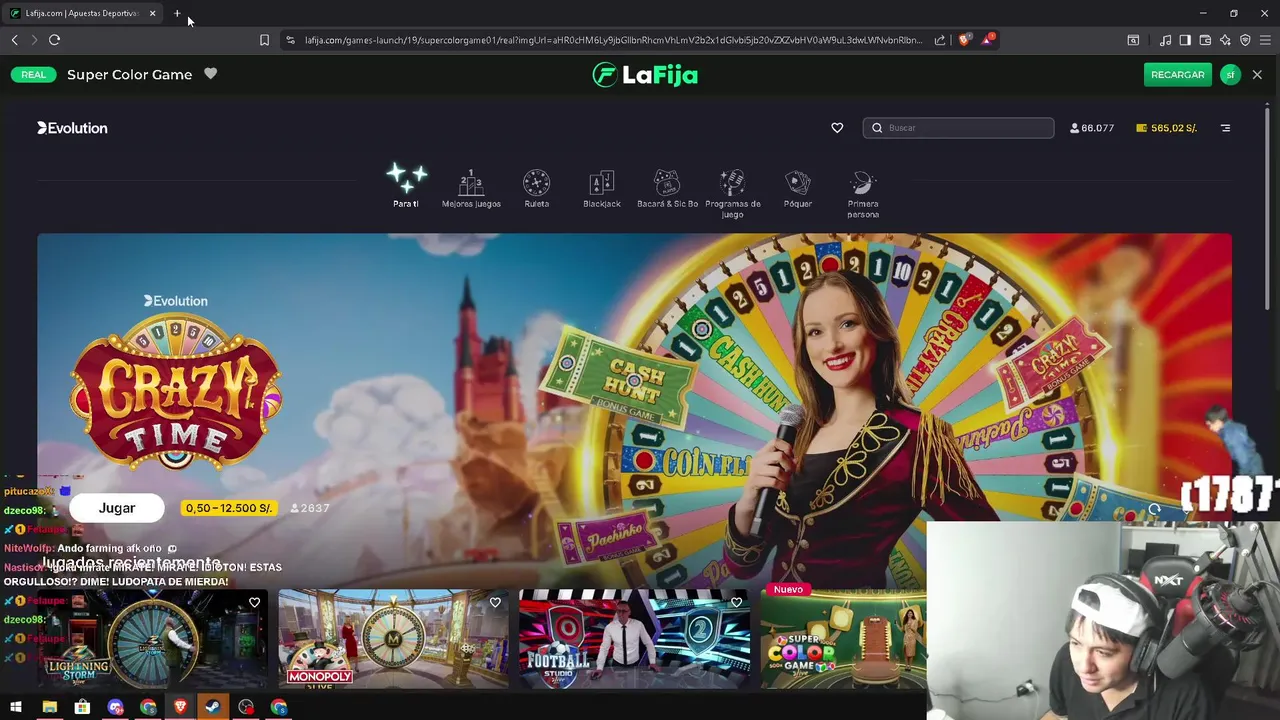1280x720 pixels.
Task: Open the Brave Wallet icon
Action: pos(1205,40)
